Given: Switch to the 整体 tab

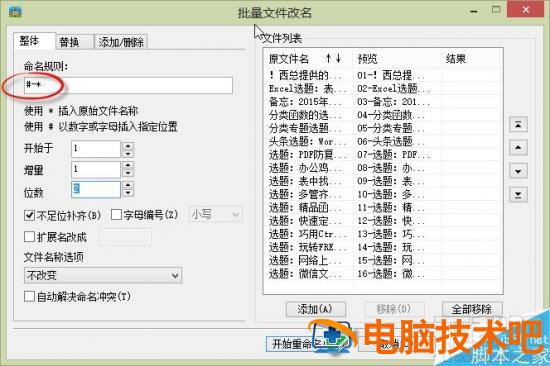Looking at the screenshot, I should tap(34, 41).
